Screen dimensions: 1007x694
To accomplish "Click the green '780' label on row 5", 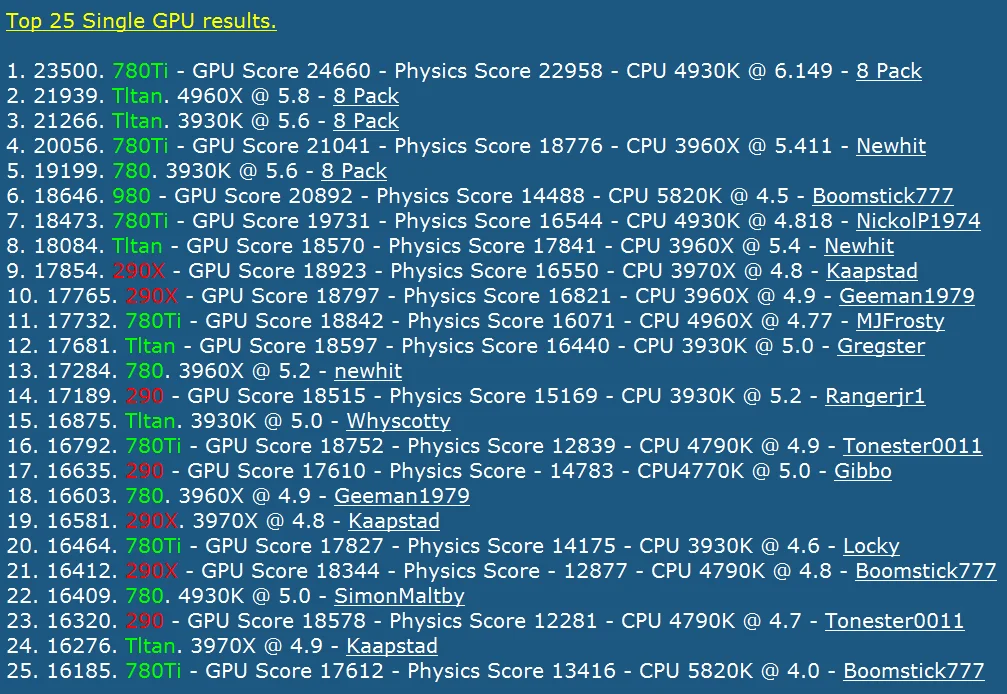I will [x=131, y=171].
